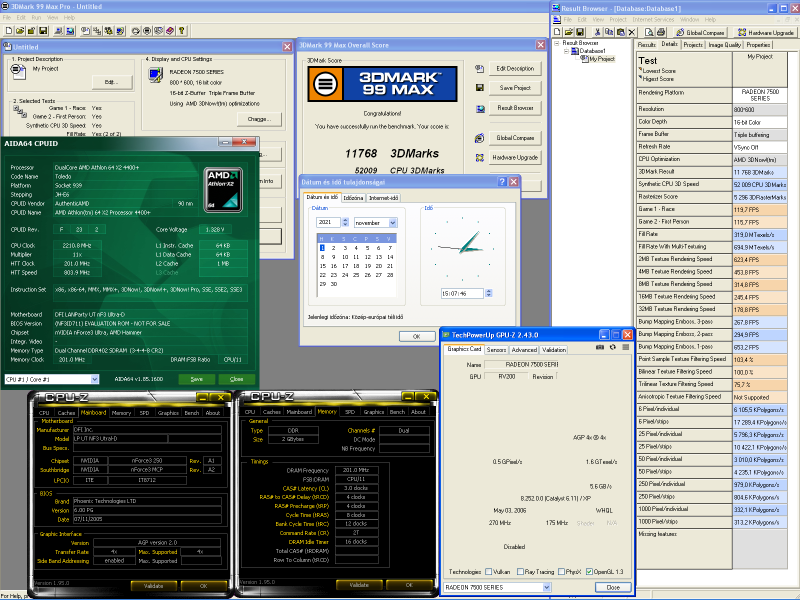Click Open folder icon in Result Browser toolbar
Screen dimensions: 800x600
[x=569, y=32]
